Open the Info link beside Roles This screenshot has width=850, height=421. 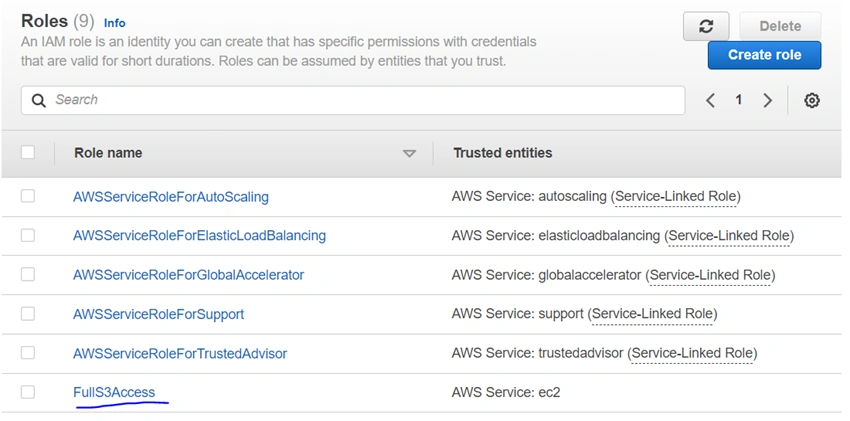click(114, 23)
